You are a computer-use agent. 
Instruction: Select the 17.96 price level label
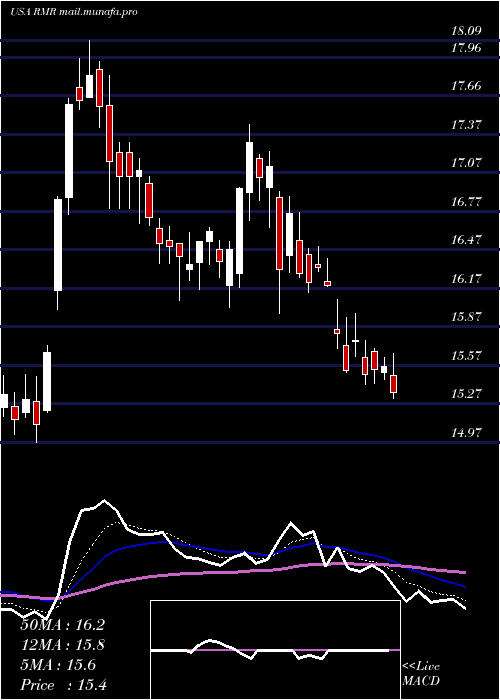pyautogui.click(x=466, y=47)
